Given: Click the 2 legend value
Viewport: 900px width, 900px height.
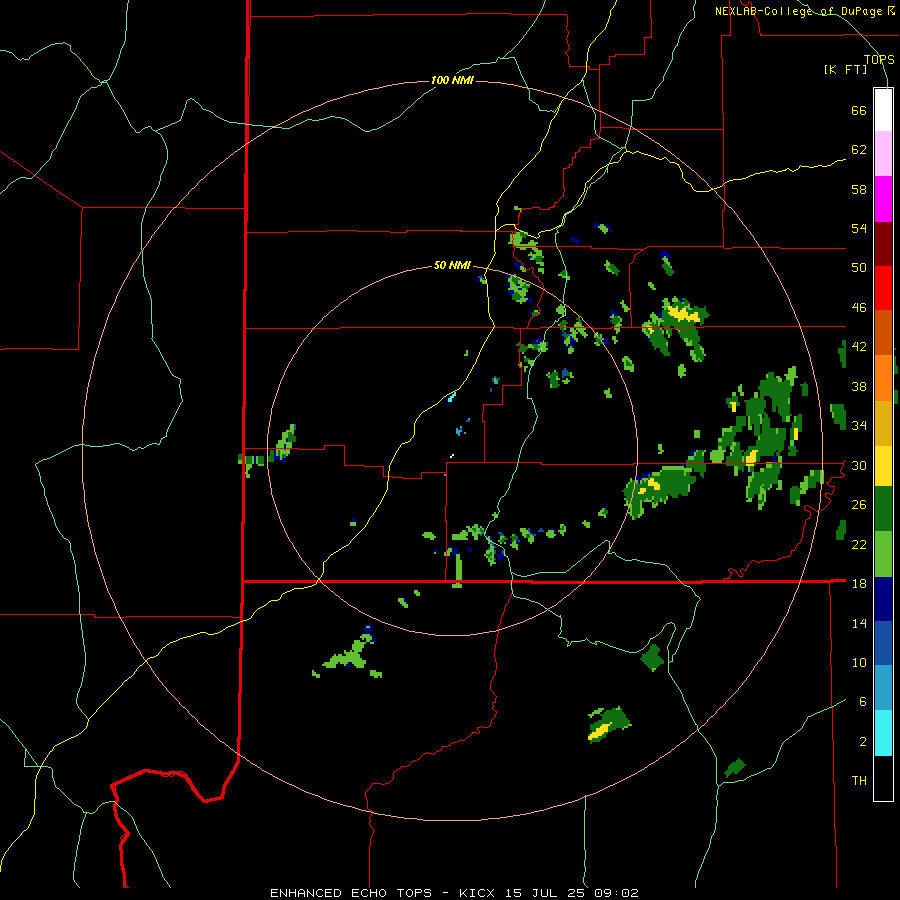Looking at the screenshot, I should 863,742.
